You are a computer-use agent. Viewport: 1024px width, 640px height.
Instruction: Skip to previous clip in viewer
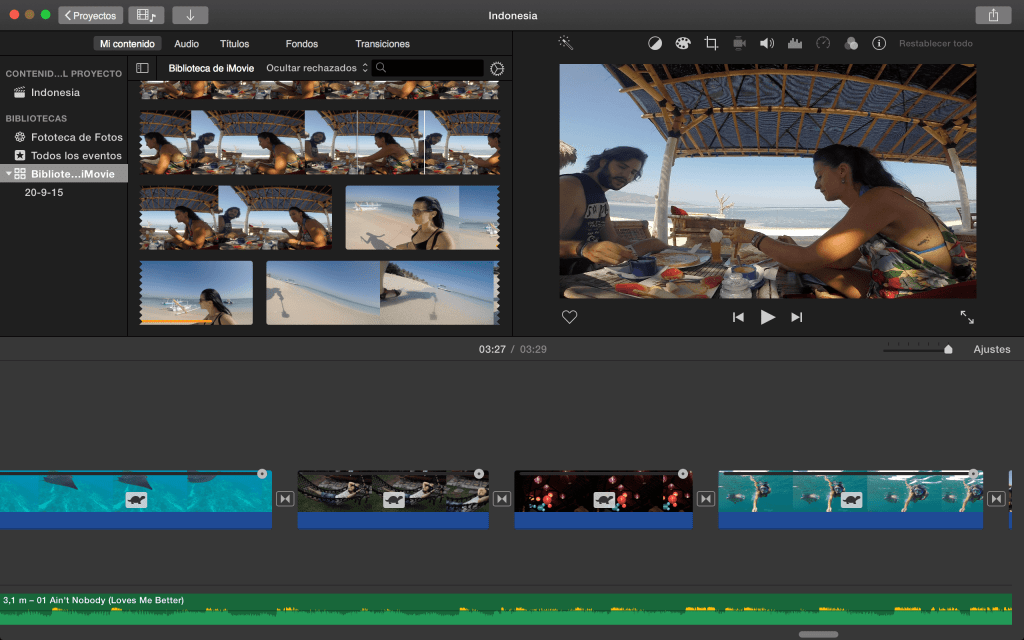(738, 317)
